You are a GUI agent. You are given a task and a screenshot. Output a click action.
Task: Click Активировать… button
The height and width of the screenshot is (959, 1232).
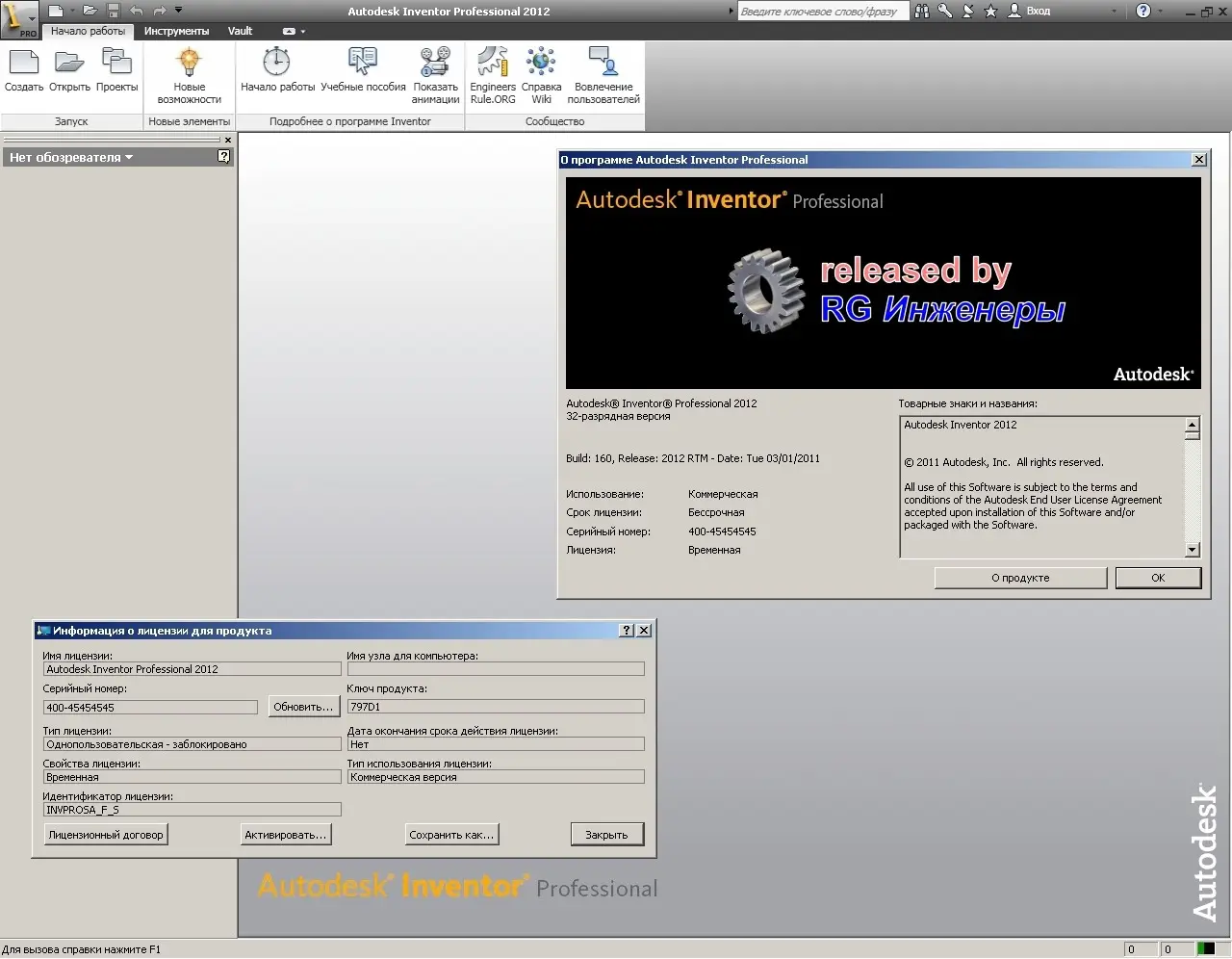tap(286, 835)
